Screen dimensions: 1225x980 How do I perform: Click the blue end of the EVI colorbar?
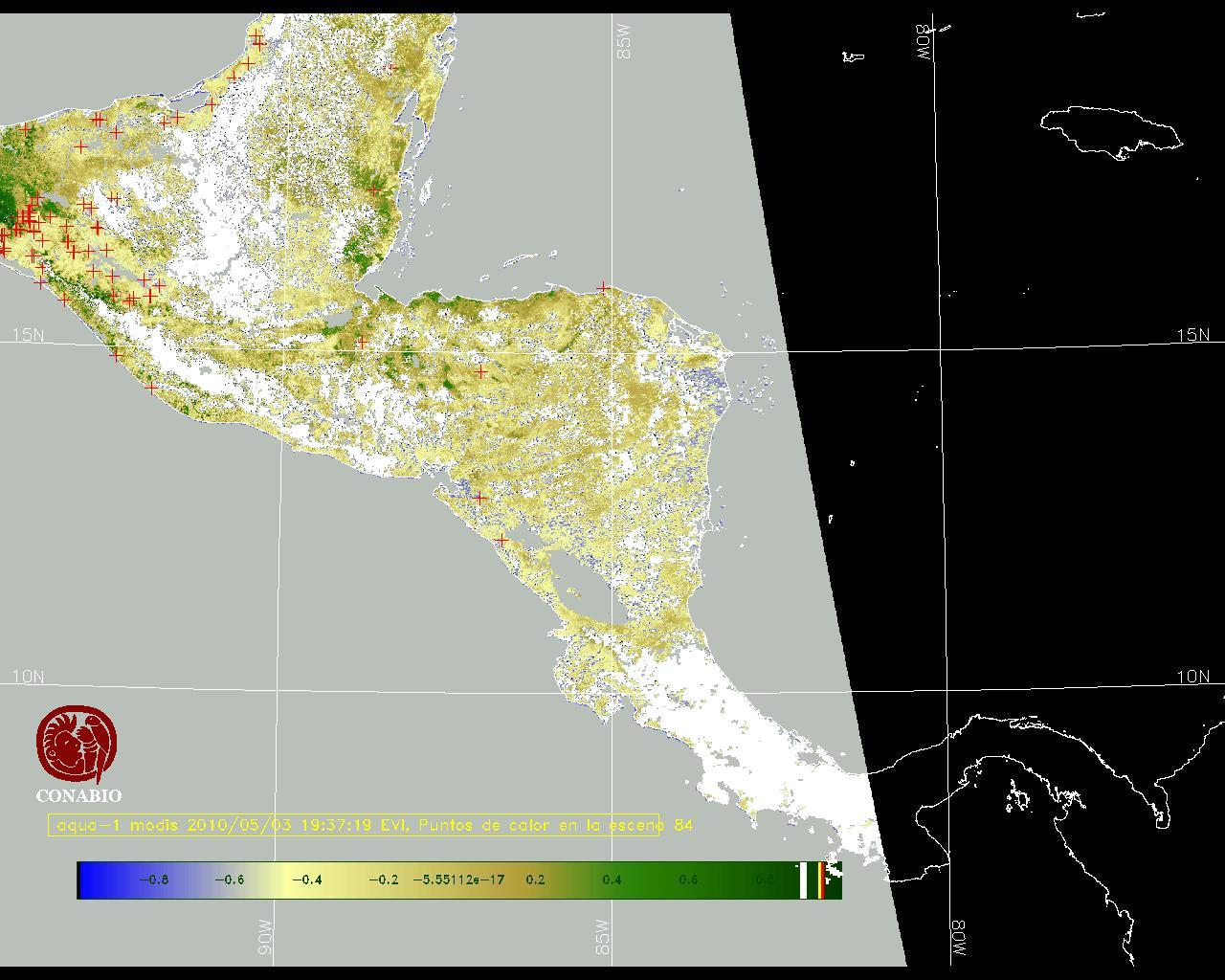[x=93, y=880]
